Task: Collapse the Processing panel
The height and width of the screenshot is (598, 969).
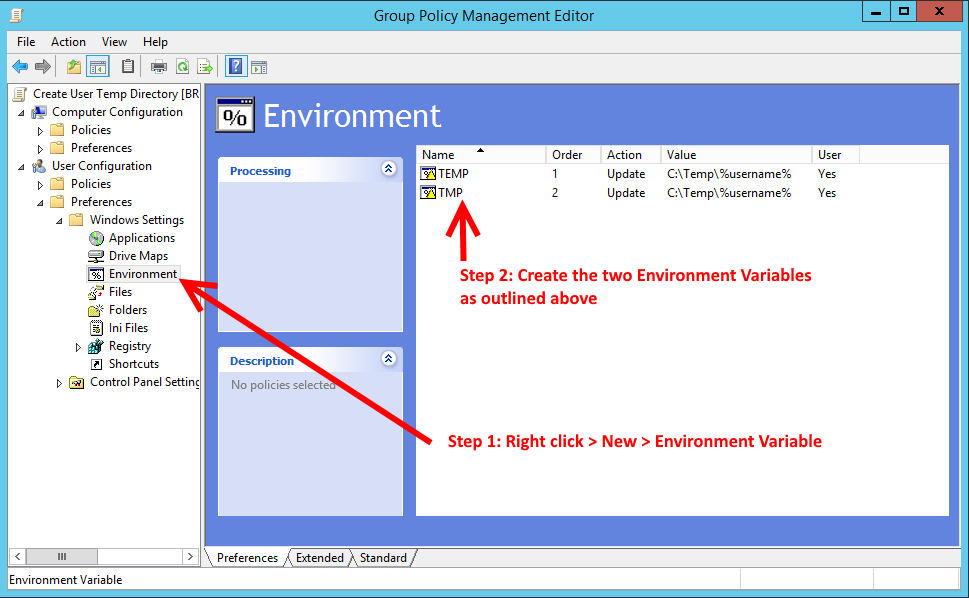Action: [389, 169]
